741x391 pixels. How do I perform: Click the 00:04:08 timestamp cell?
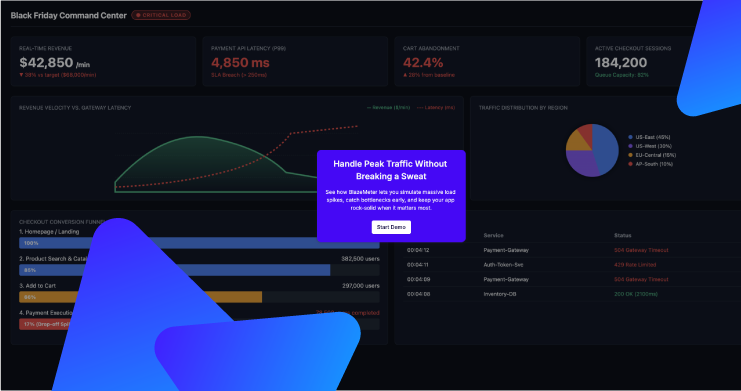point(418,294)
